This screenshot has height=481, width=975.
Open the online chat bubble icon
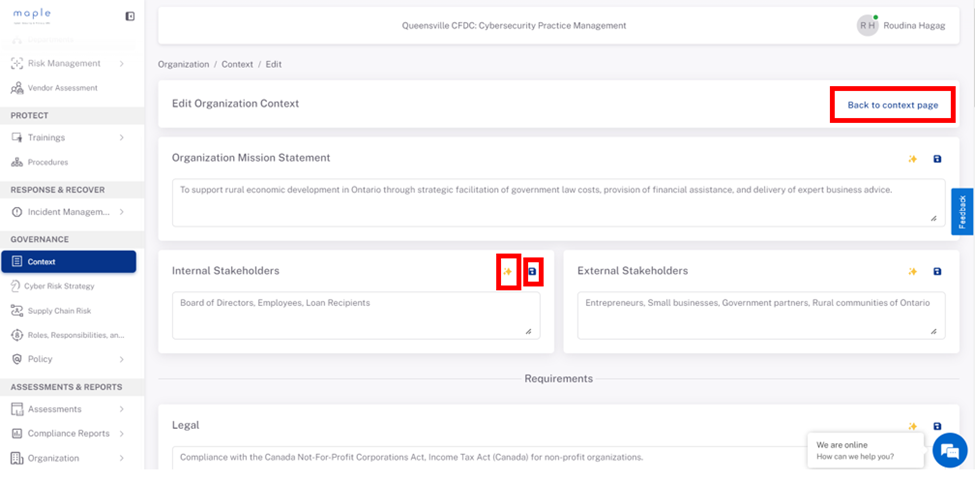tap(950, 451)
